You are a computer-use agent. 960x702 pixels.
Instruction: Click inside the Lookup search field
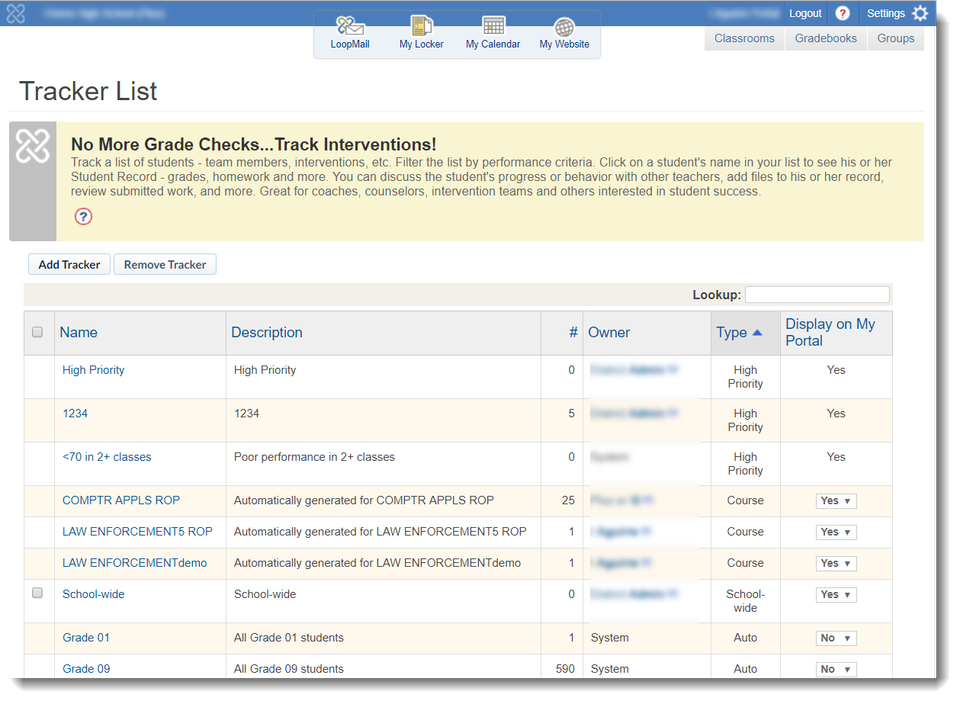click(x=817, y=295)
